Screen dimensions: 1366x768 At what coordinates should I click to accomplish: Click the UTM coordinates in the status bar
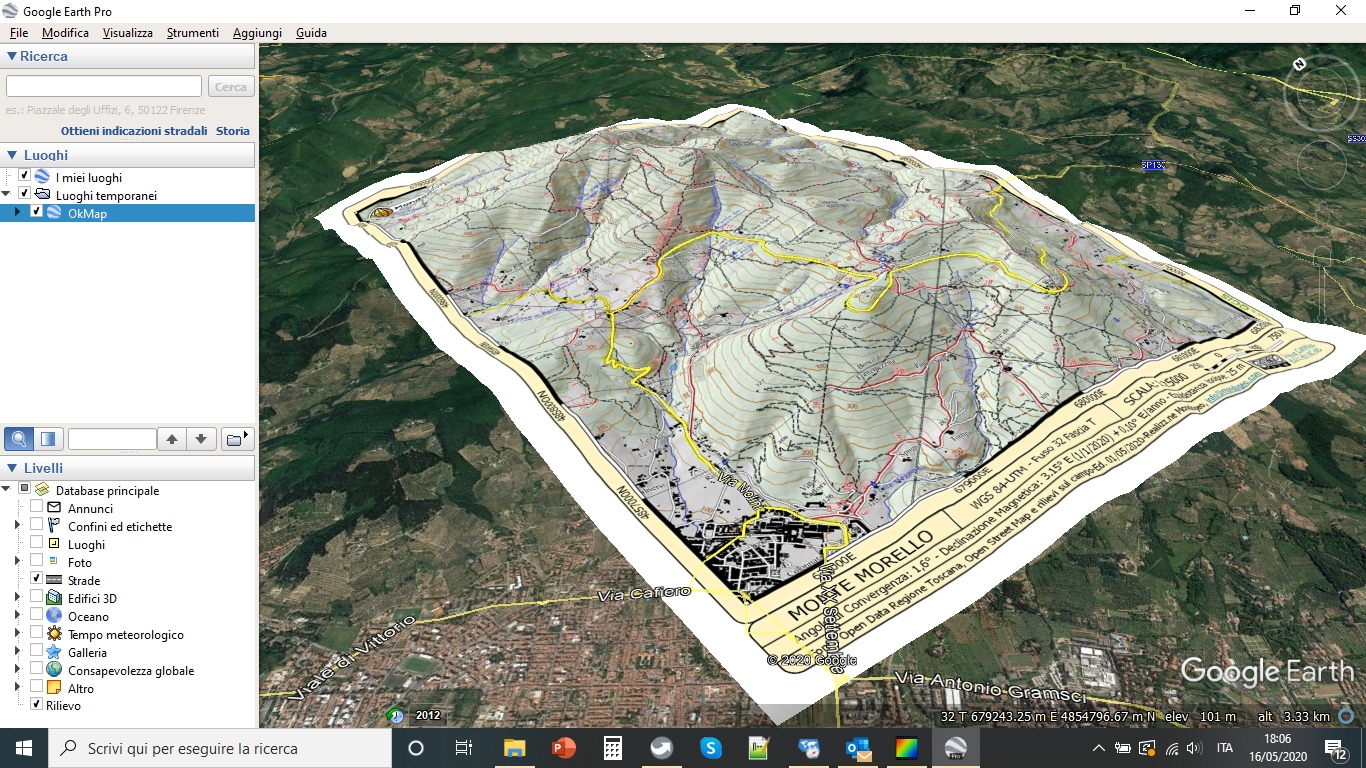[1048, 716]
